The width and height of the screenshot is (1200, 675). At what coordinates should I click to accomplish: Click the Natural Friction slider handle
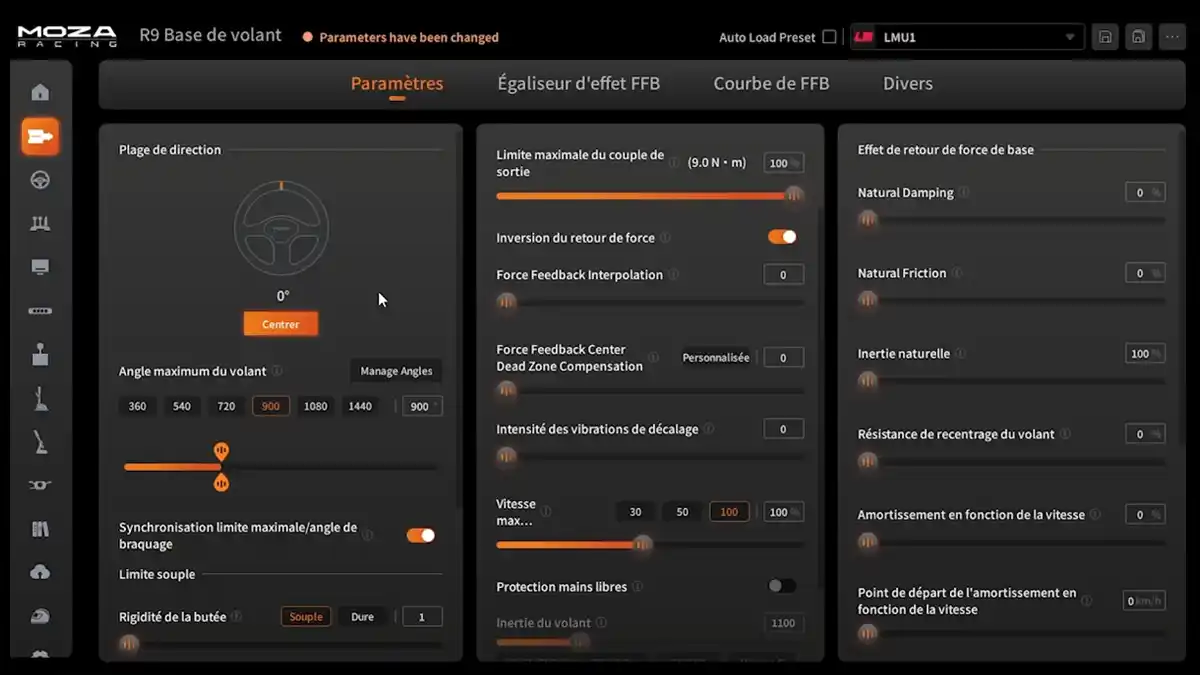(867, 299)
